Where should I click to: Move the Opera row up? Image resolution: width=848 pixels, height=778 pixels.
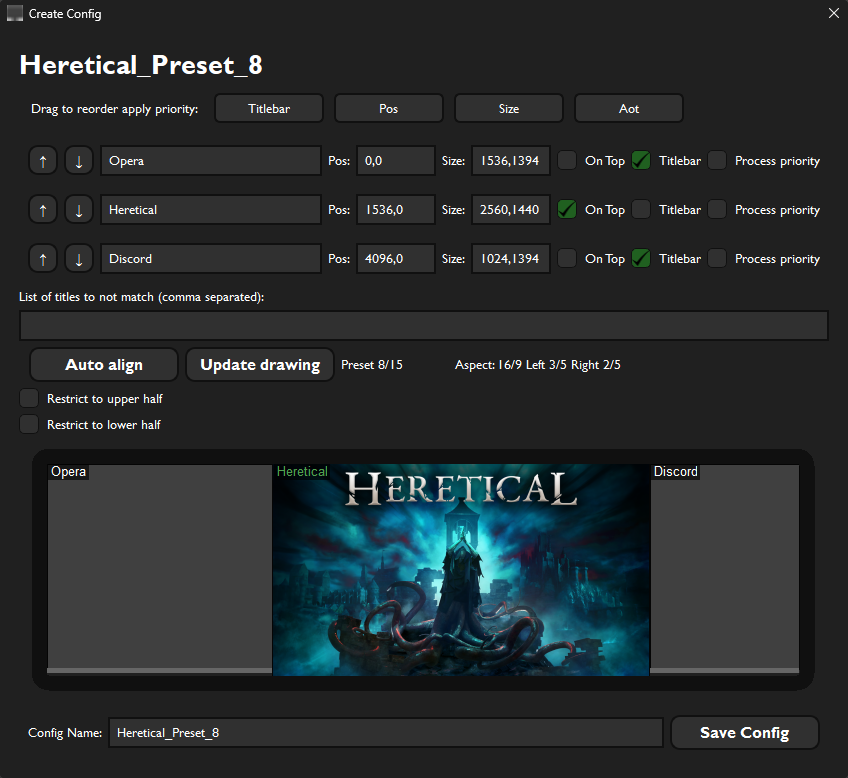[x=43, y=161]
